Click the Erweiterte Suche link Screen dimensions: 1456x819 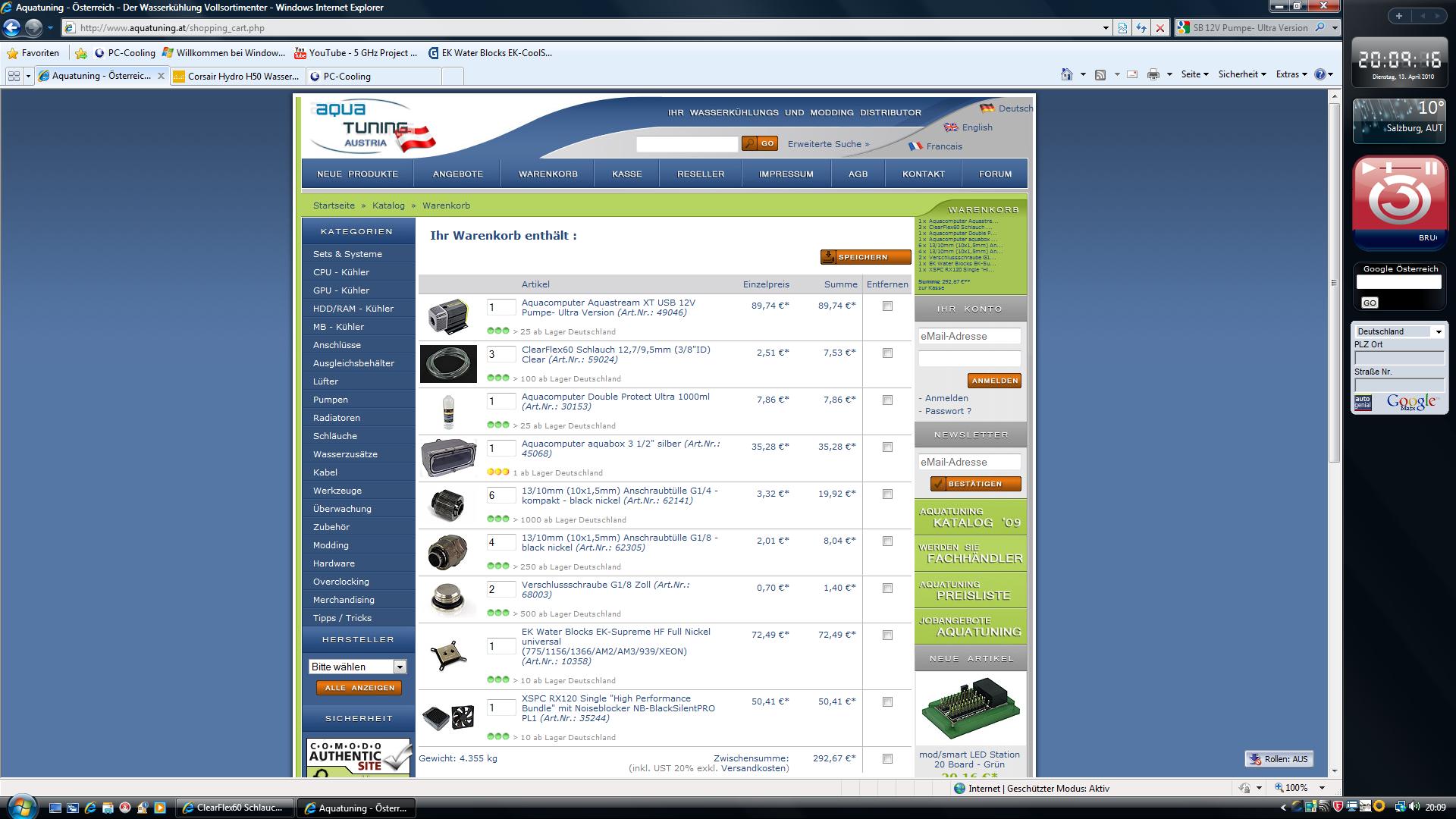pyautogui.click(x=828, y=144)
